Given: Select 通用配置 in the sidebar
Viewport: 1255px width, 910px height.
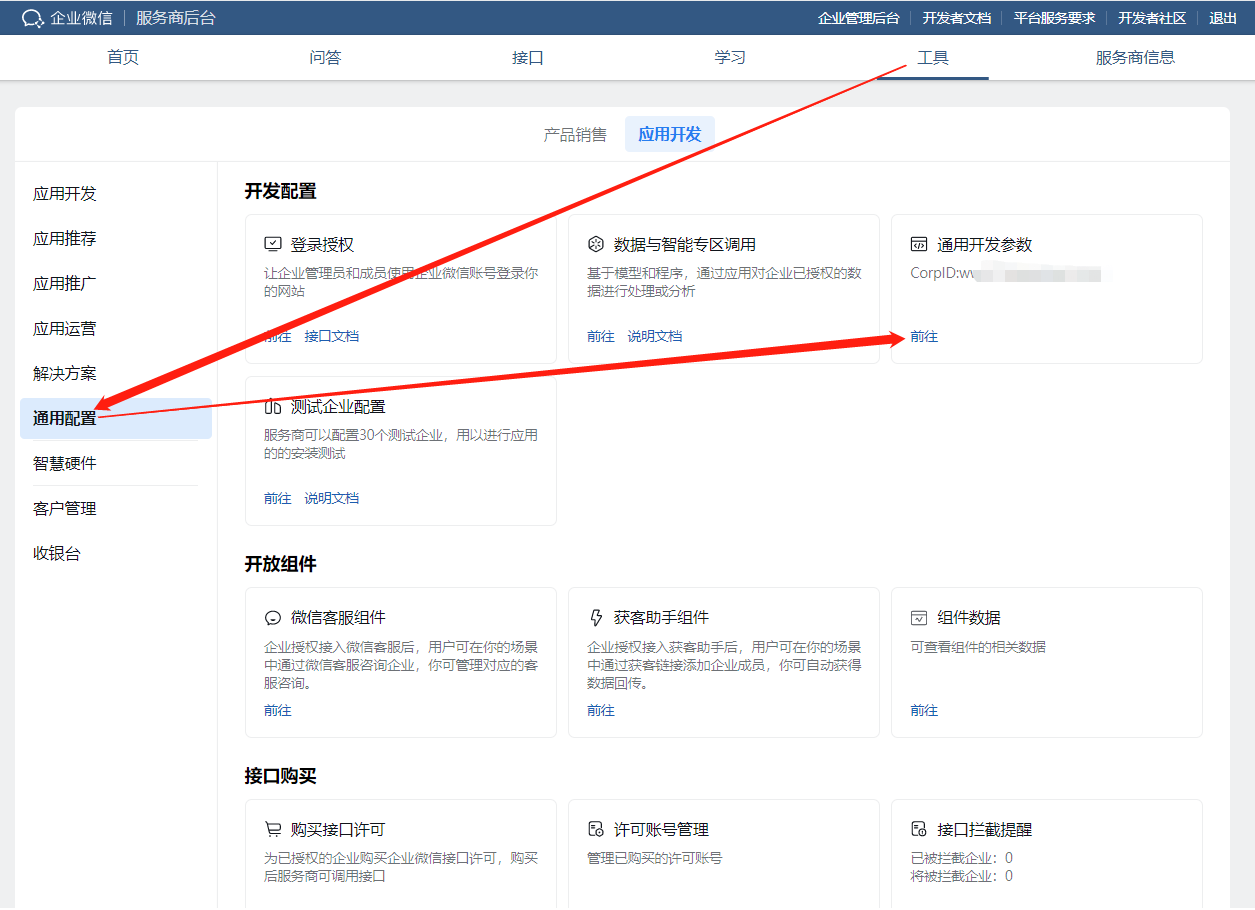Looking at the screenshot, I should click(116, 418).
